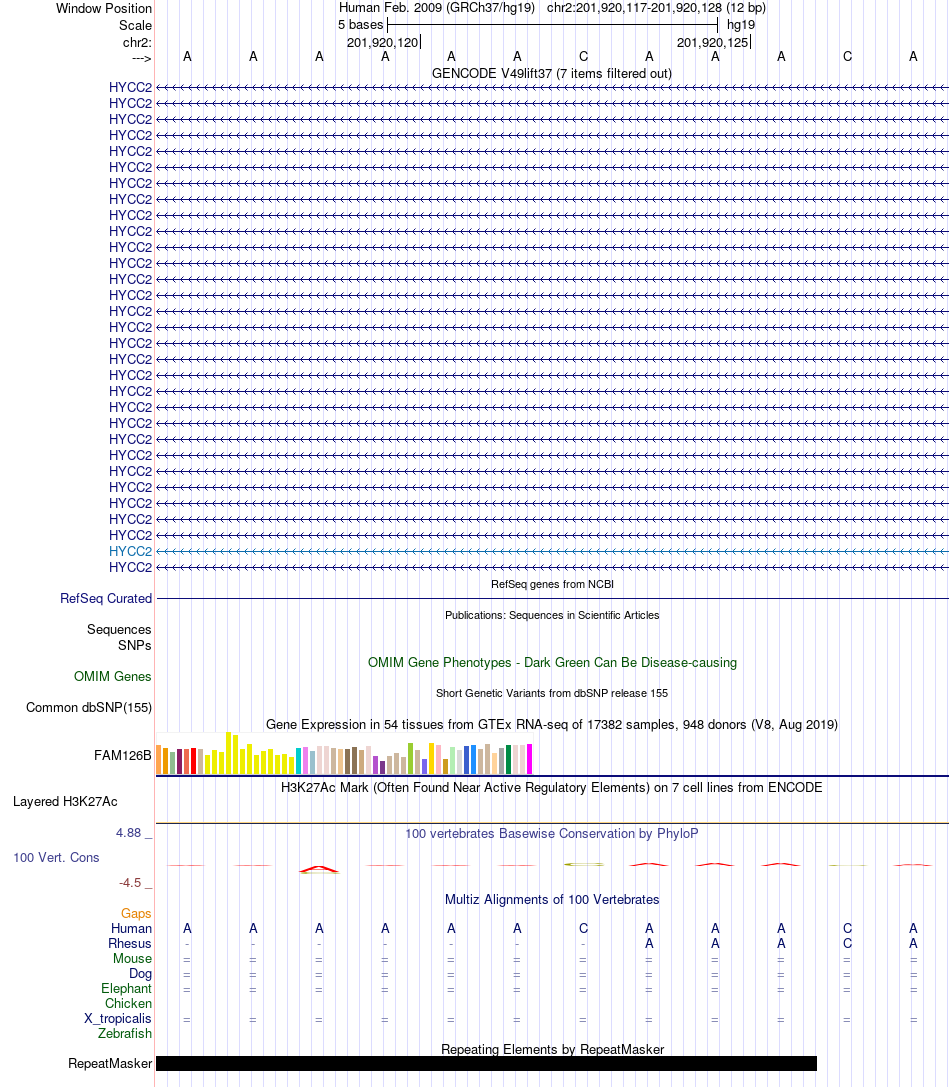
Task: Click Short Genetic Variants from dbSNP title
Action: click(552, 693)
